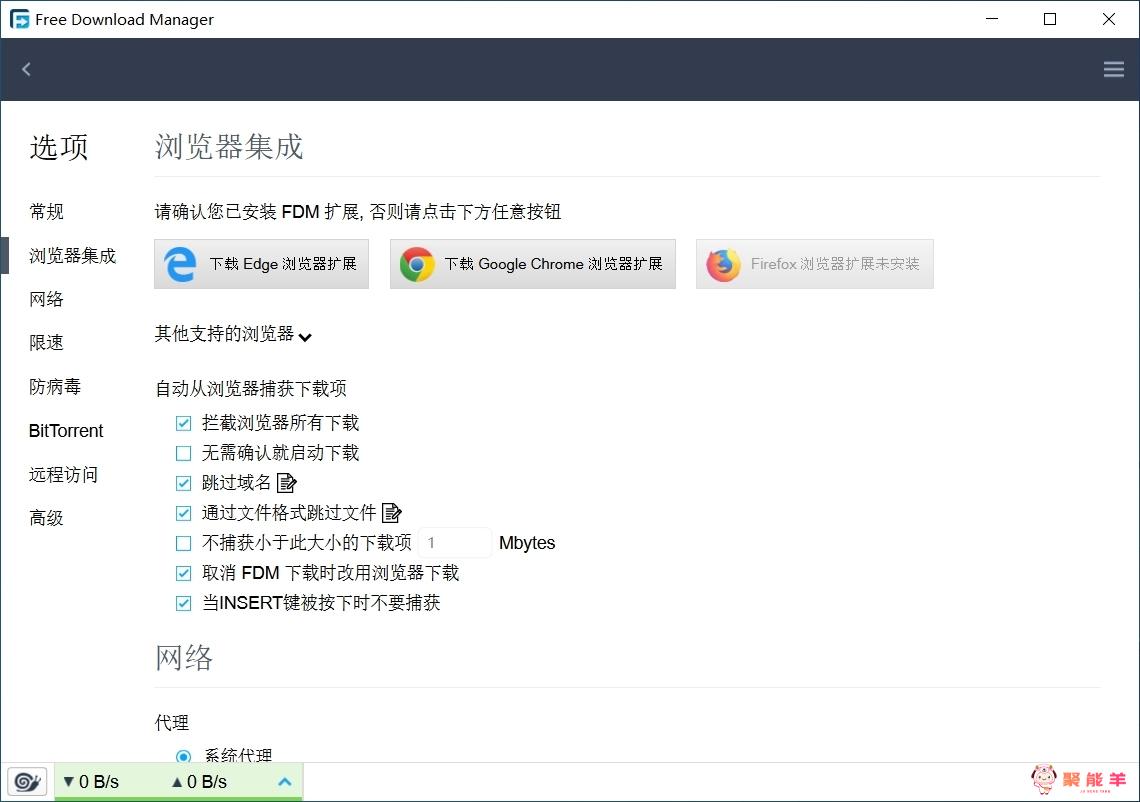Minimize the Free Download Manager window
Screen dimensions: 1140x802
pyautogui.click(x=992, y=19)
